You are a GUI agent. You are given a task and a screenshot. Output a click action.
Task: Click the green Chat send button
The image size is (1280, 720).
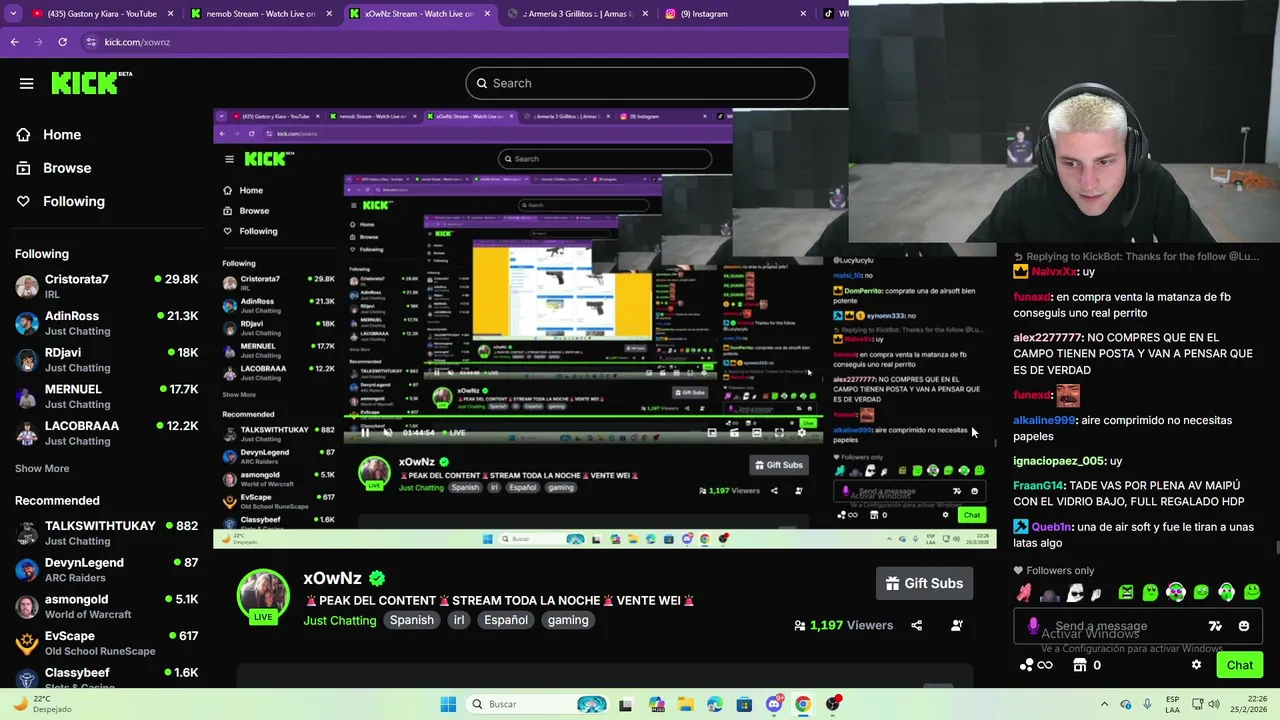[x=1239, y=665]
